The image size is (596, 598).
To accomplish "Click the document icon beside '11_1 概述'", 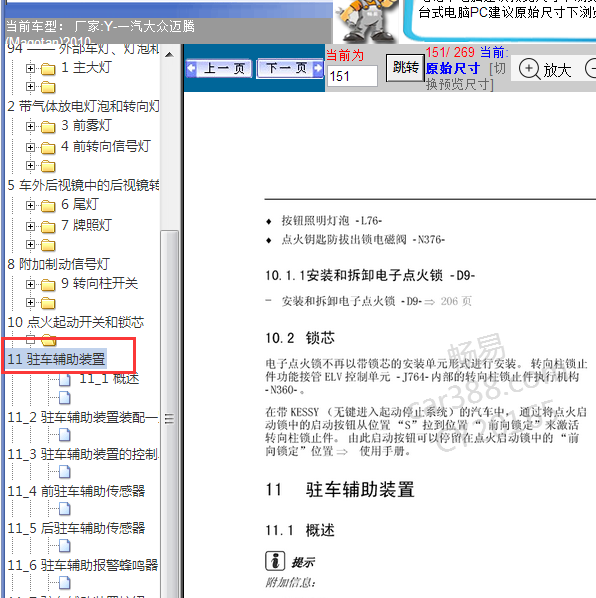I will (x=65, y=379).
